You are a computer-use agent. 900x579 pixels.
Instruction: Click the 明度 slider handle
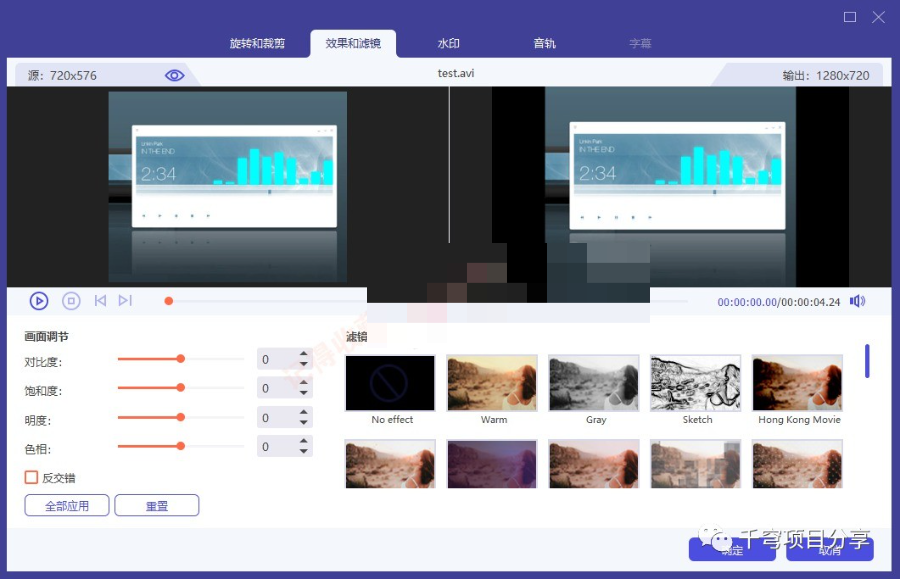[x=181, y=417]
